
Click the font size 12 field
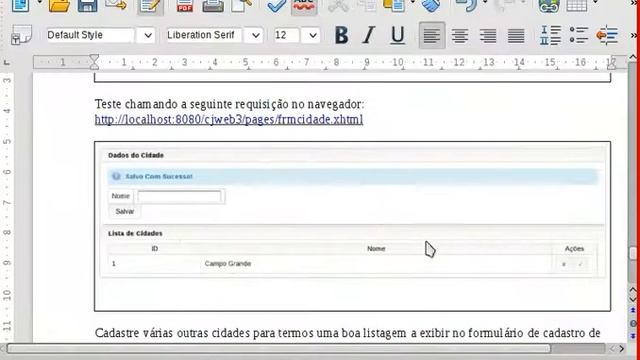tap(287, 35)
